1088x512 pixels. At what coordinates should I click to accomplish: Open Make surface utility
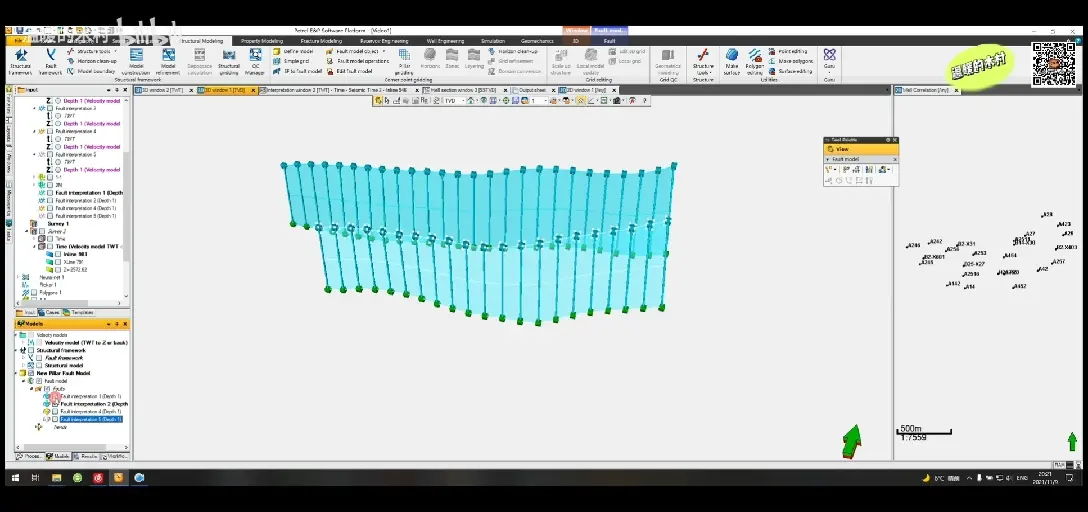point(731,61)
